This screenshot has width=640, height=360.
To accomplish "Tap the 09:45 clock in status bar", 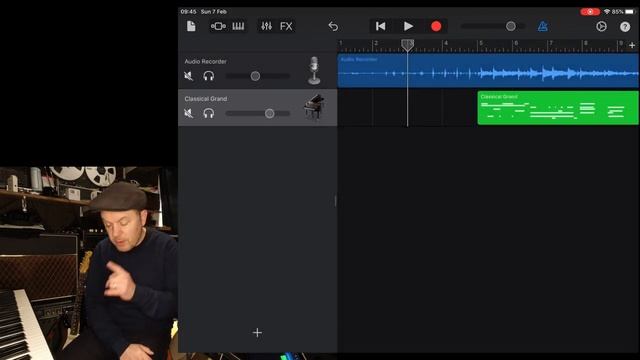I will 188,11.
